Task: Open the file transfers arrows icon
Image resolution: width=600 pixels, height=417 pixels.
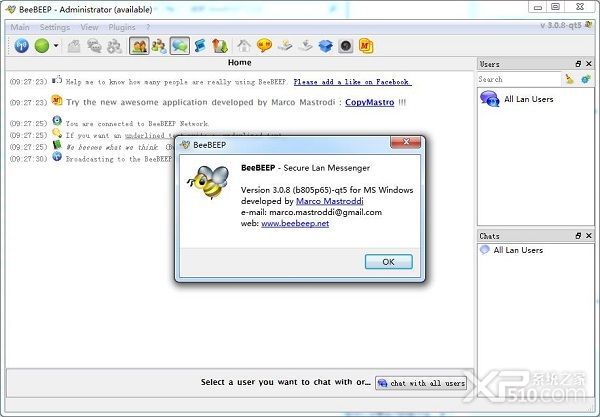Action: pos(220,46)
